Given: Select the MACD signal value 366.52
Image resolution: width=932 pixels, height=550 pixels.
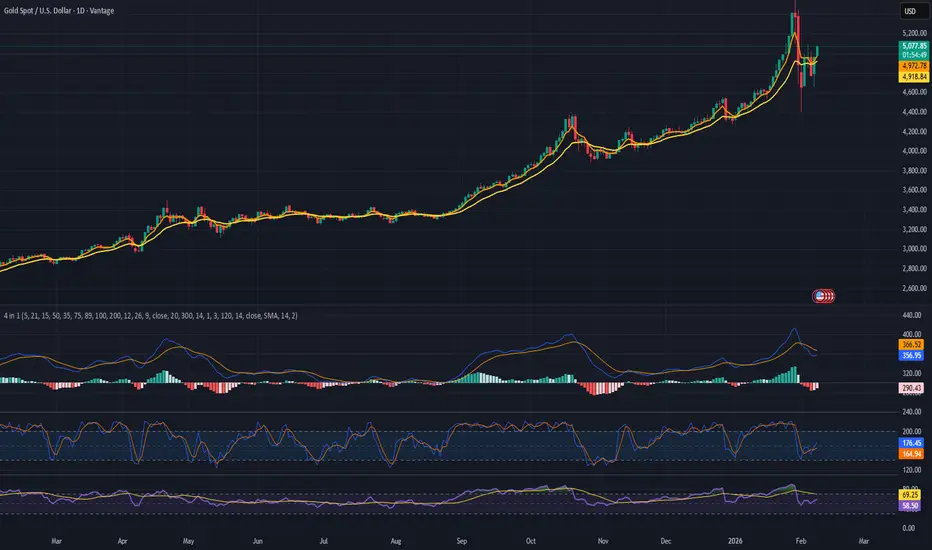Looking at the screenshot, I should coord(911,345).
